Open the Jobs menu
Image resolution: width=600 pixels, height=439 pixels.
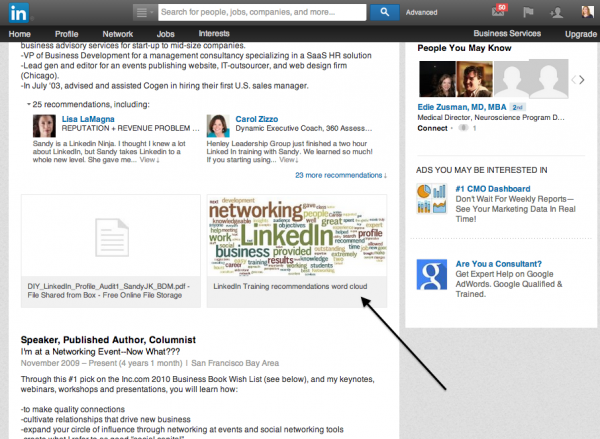[166, 34]
